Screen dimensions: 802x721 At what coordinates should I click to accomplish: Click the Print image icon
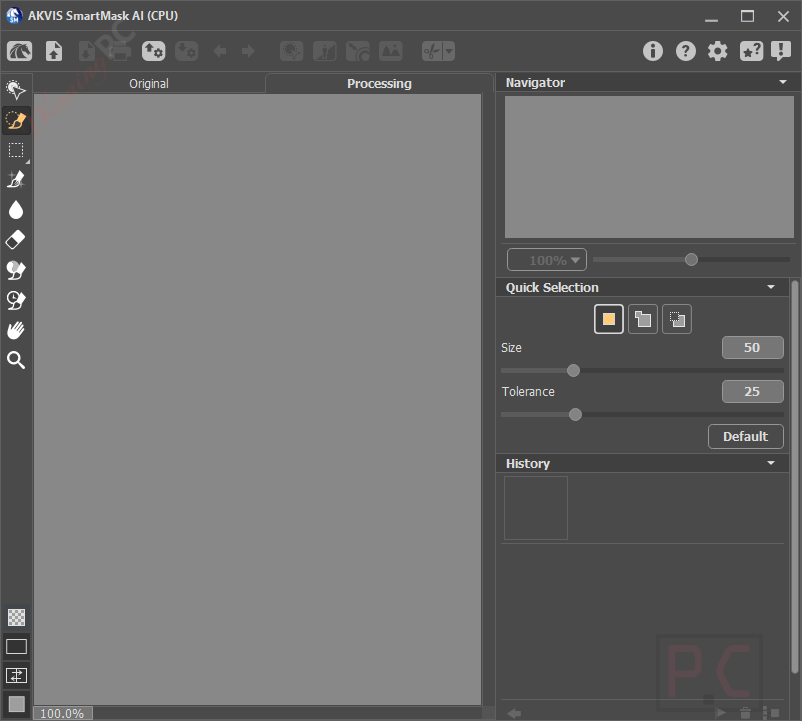(x=120, y=51)
